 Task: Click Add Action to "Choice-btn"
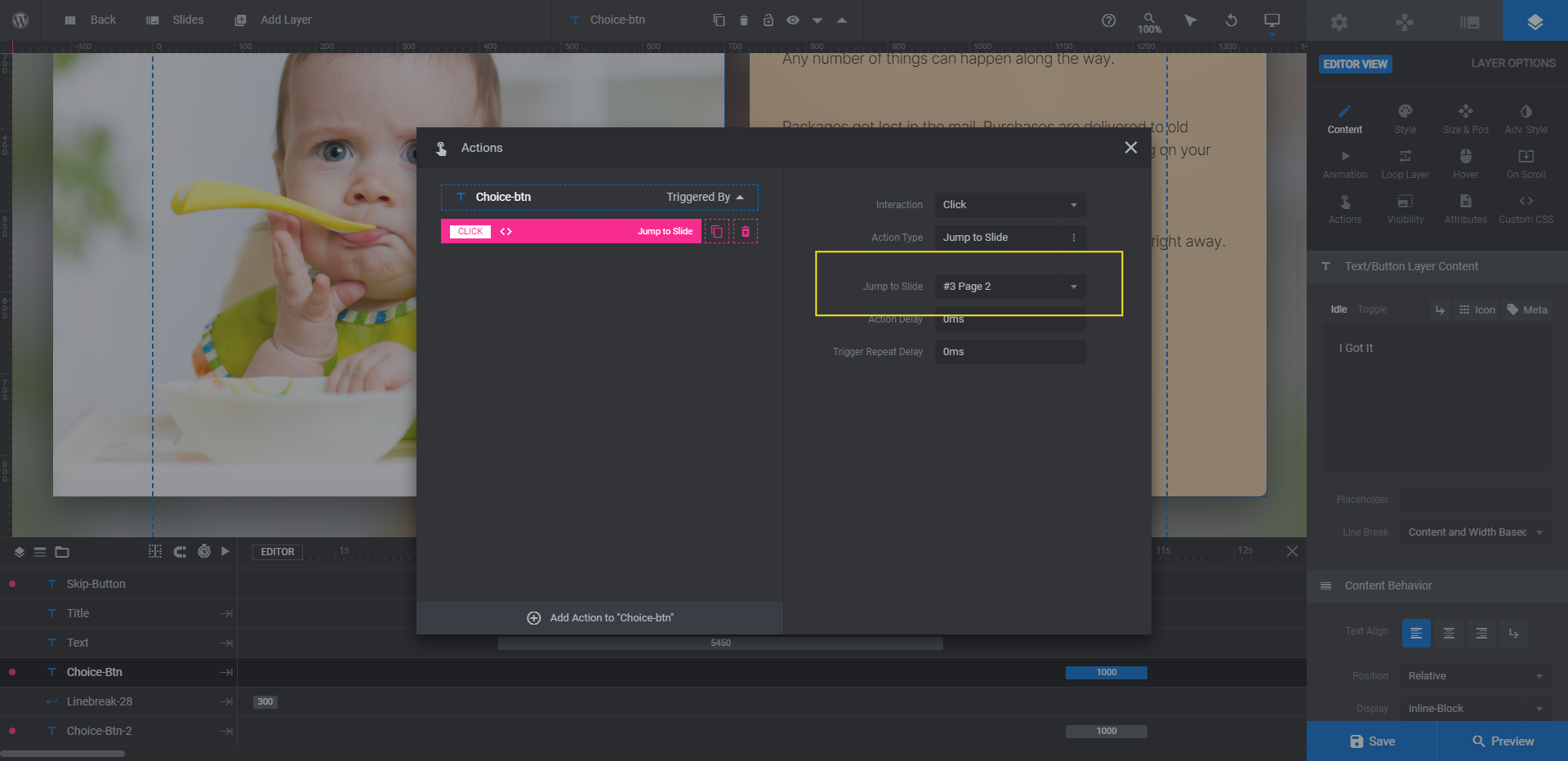(x=600, y=618)
